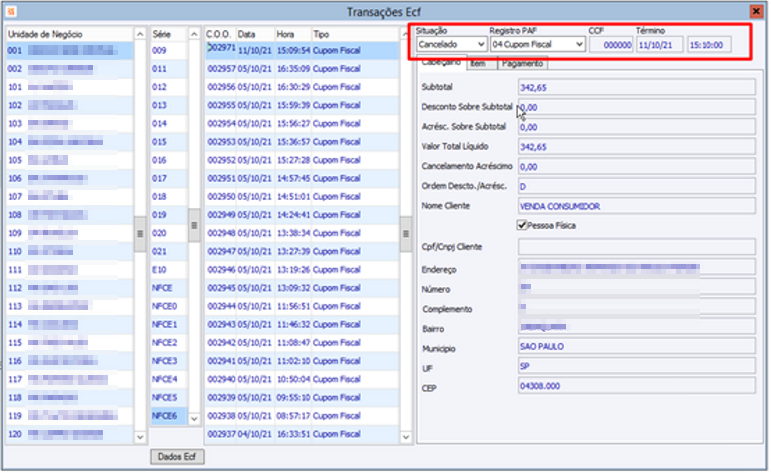
Task: Click the Unidade de Negócio column header
Action: click(69, 34)
